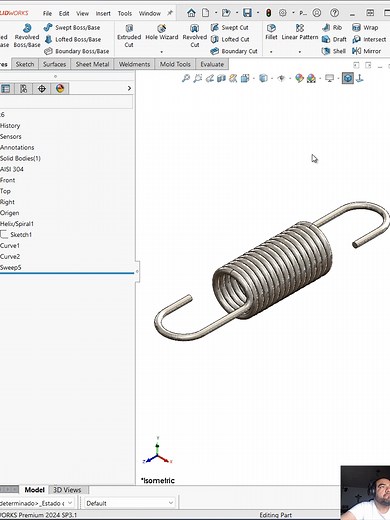Switch to the Weldments tab
This screenshot has width=390, height=520.
point(134,64)
